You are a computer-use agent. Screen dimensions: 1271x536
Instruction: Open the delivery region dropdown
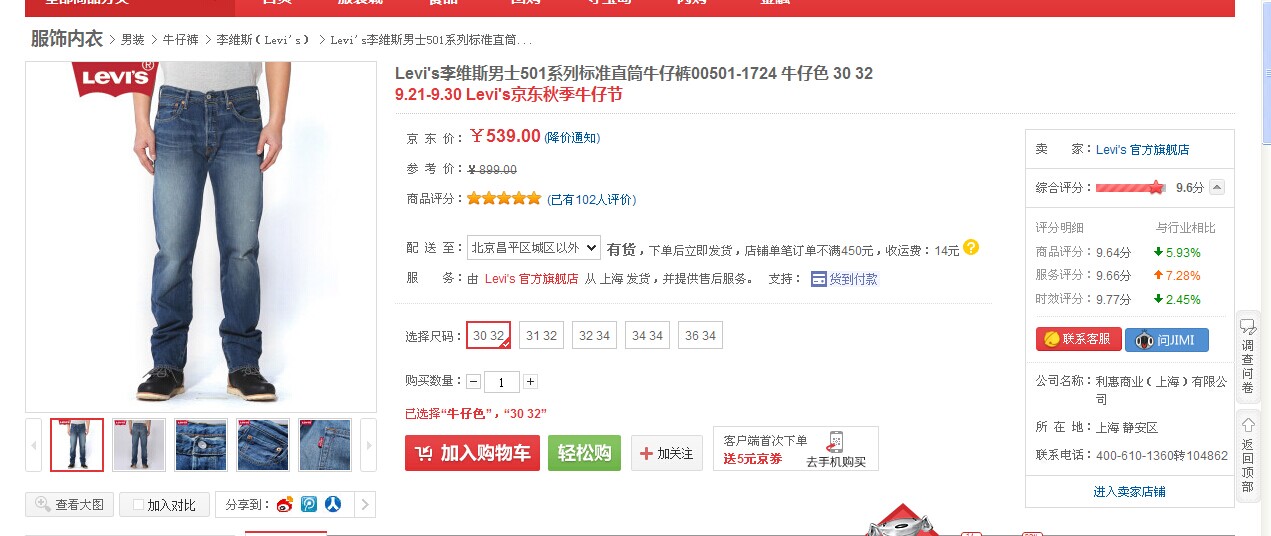pos(534,248)
